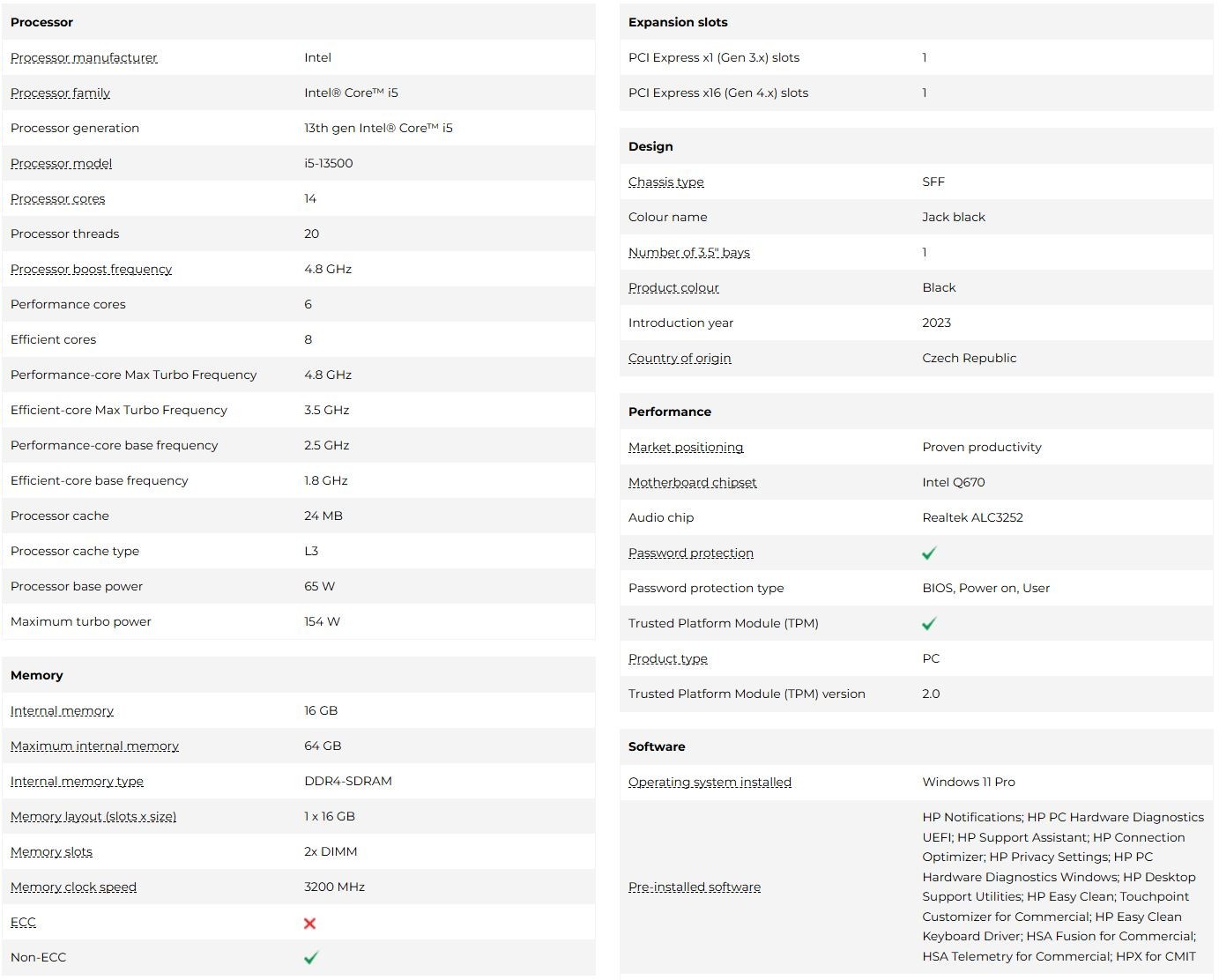Select the Memory clock speed term
Screen dimensions: 1219x980
coord(73,887)
